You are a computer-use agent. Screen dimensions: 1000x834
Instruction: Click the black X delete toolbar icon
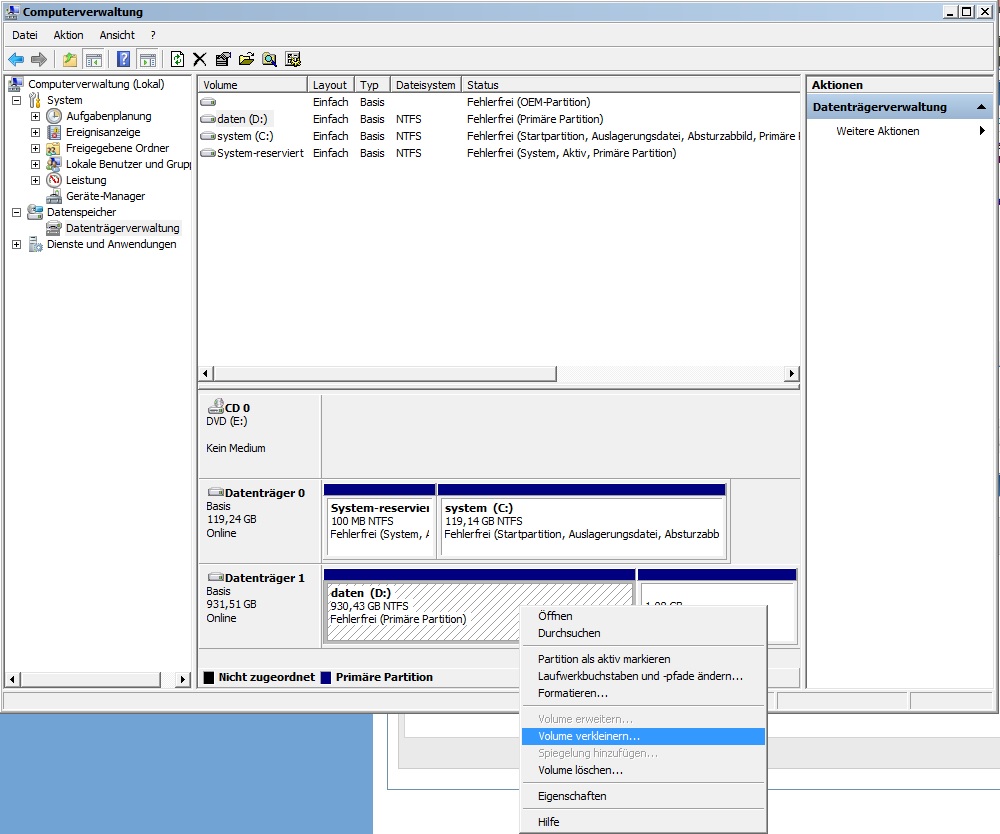click(x=200, y=60)
